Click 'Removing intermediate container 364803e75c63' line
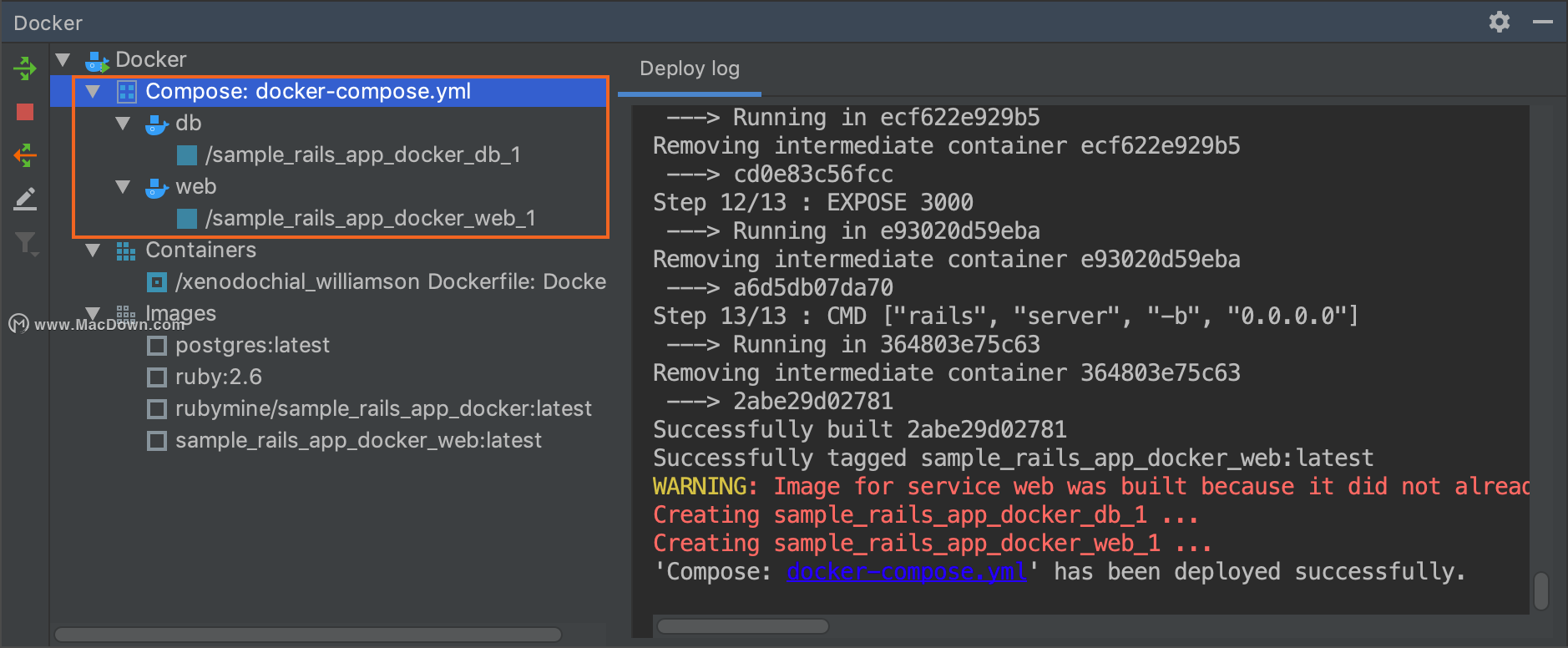Image resolution: width=1568 pixels, height=648 pixels. click(947, 373)
